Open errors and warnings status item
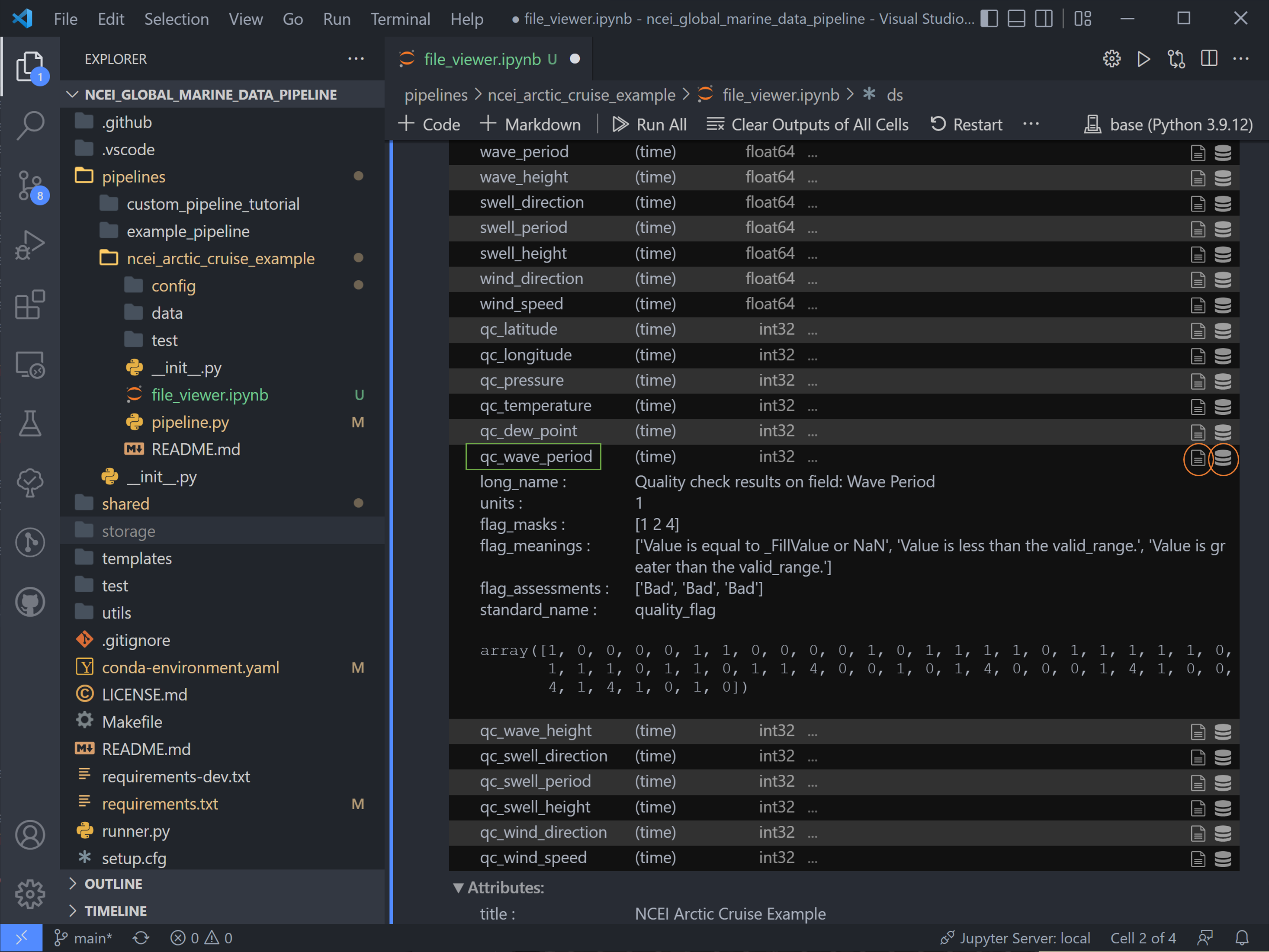 point(201,938)
